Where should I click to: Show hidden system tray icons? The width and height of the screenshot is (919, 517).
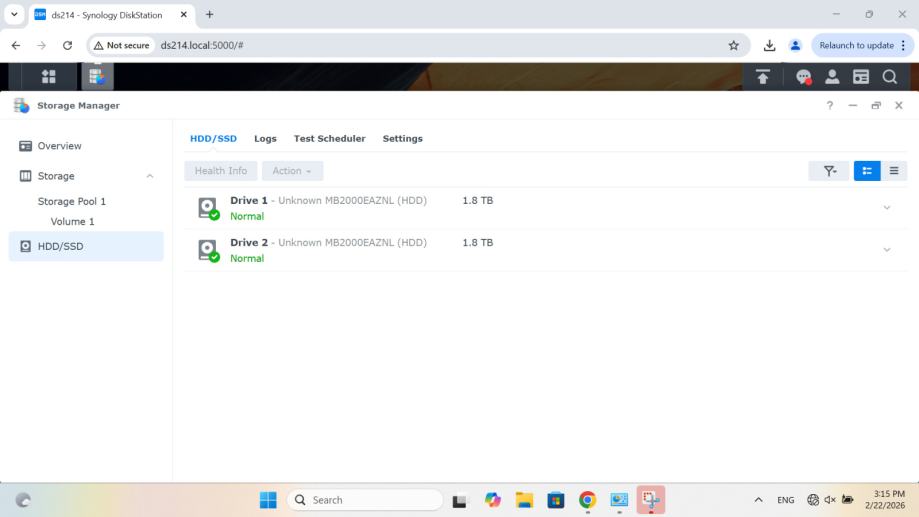[758, 500]
